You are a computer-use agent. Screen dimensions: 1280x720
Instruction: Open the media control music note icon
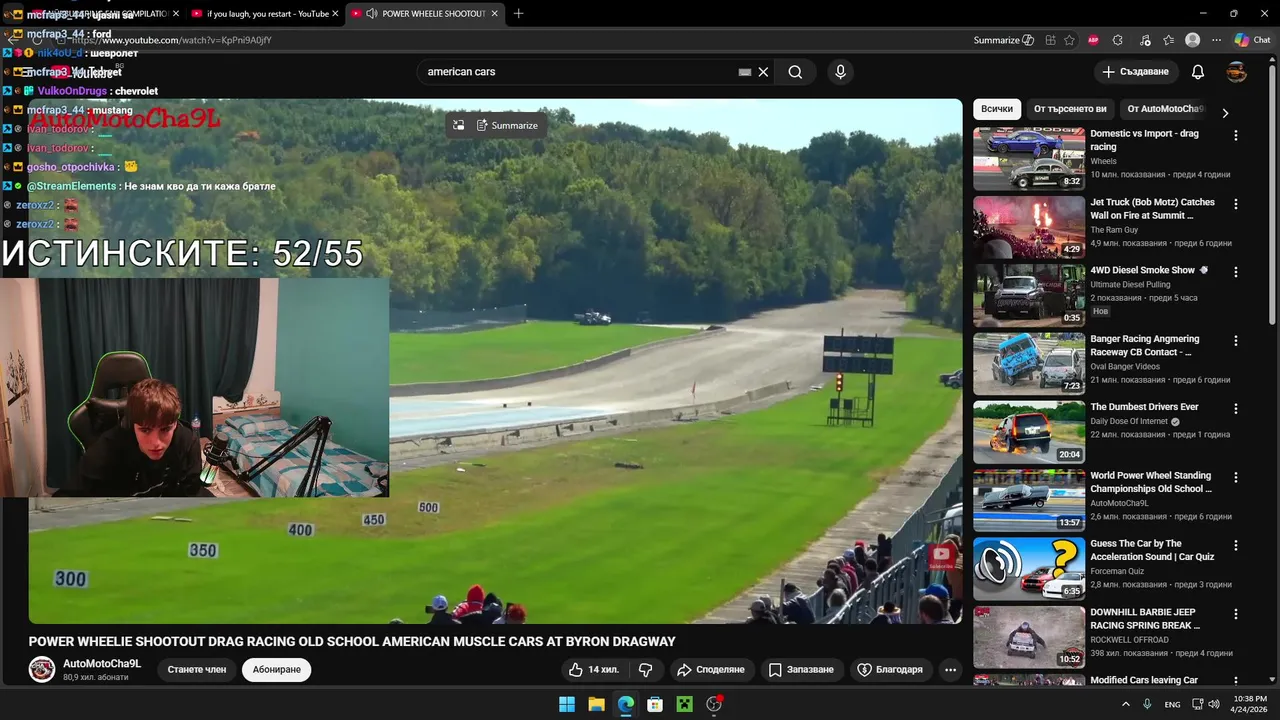pos(1144,40)
